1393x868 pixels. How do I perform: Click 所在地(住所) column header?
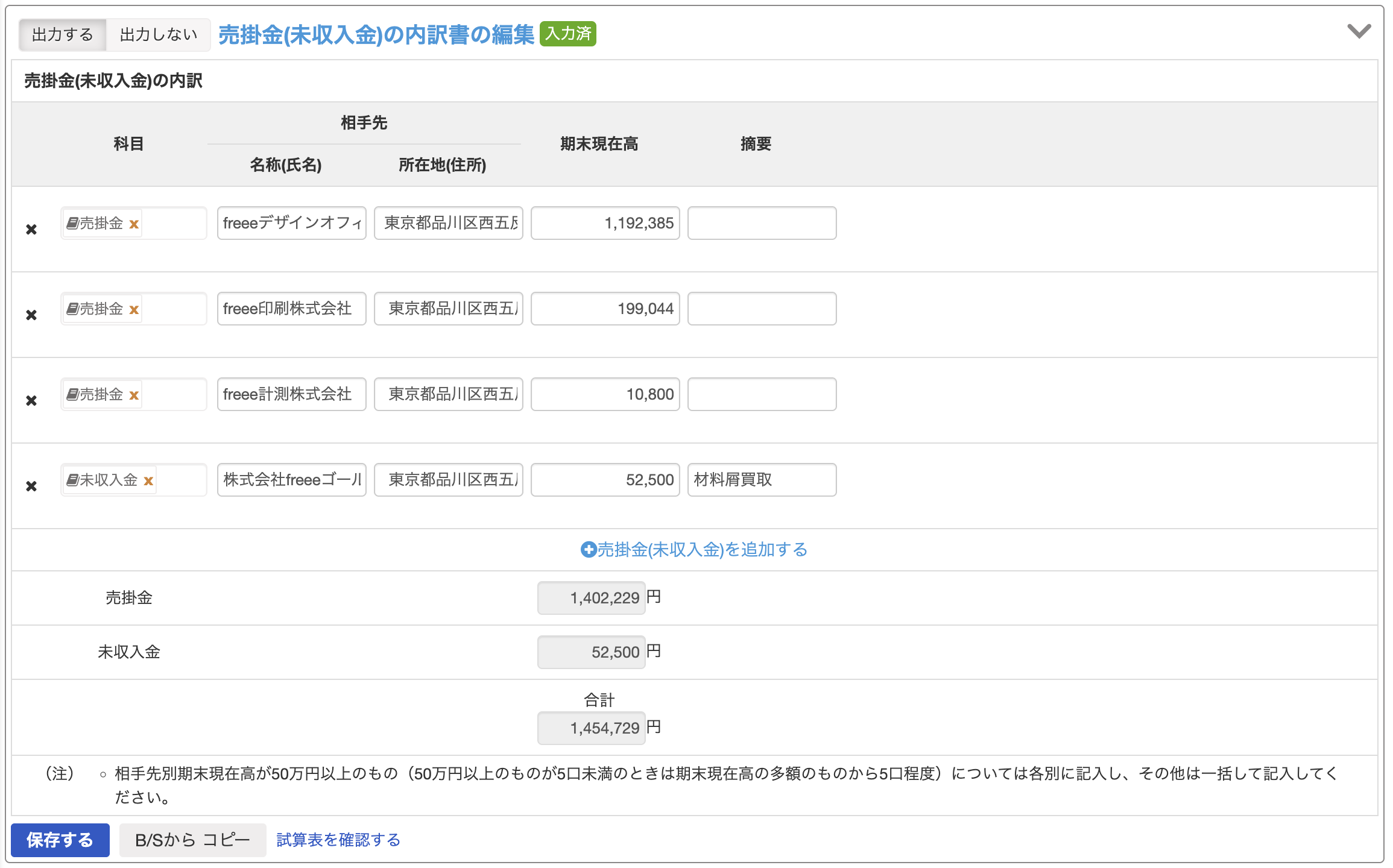[442, 165]
